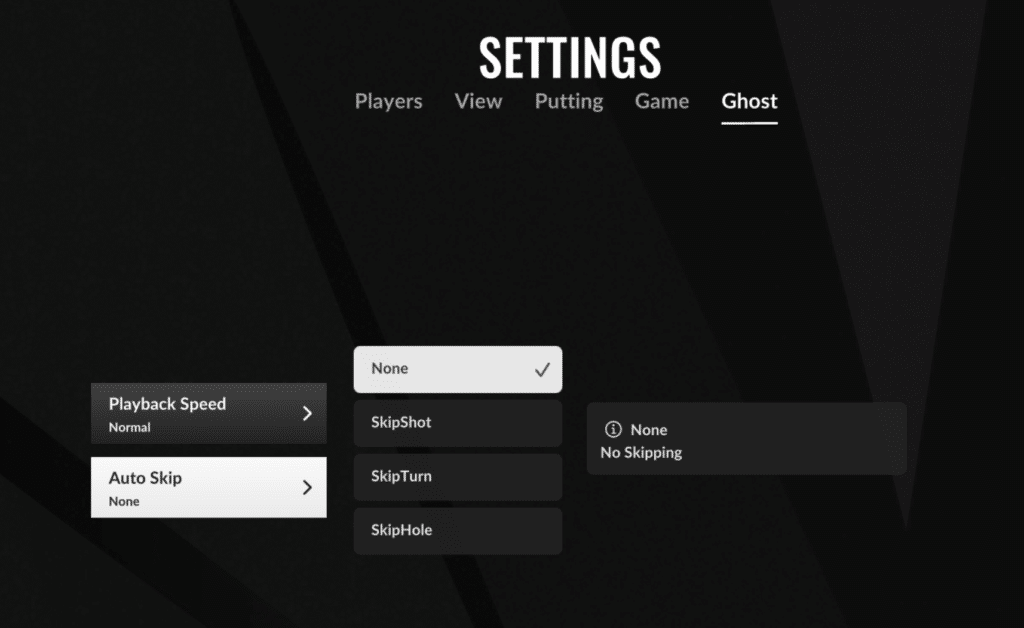Switch to the Putting tab
Image resolution: width=1024 pixels, height=628 pixels.
tap(569, 101)
